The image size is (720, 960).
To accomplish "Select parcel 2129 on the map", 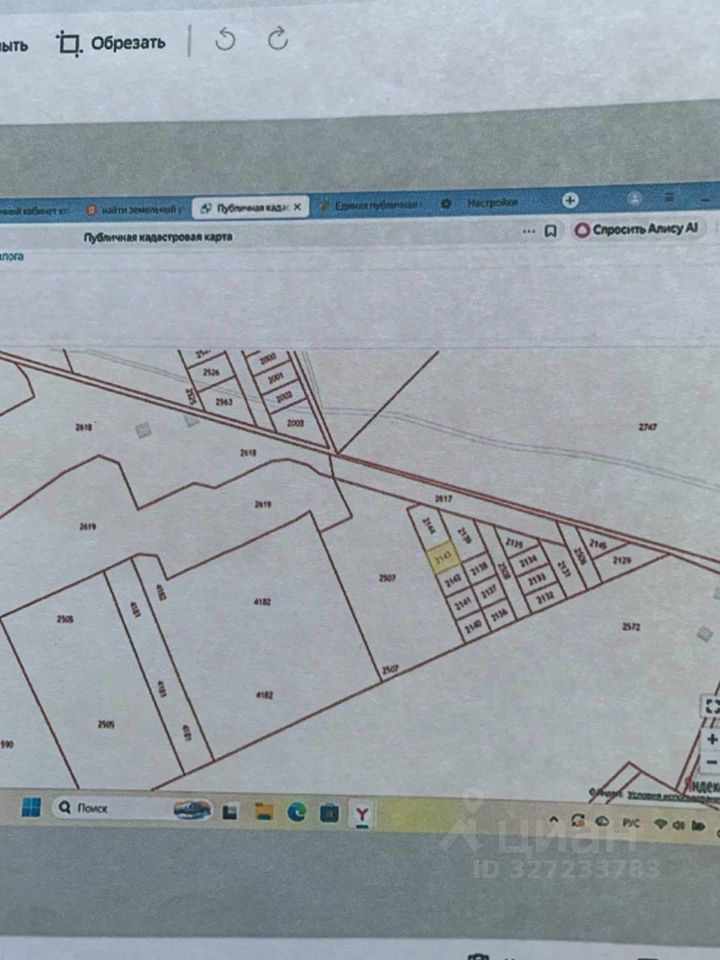I will pyautogui.click(x=621, y=560).
